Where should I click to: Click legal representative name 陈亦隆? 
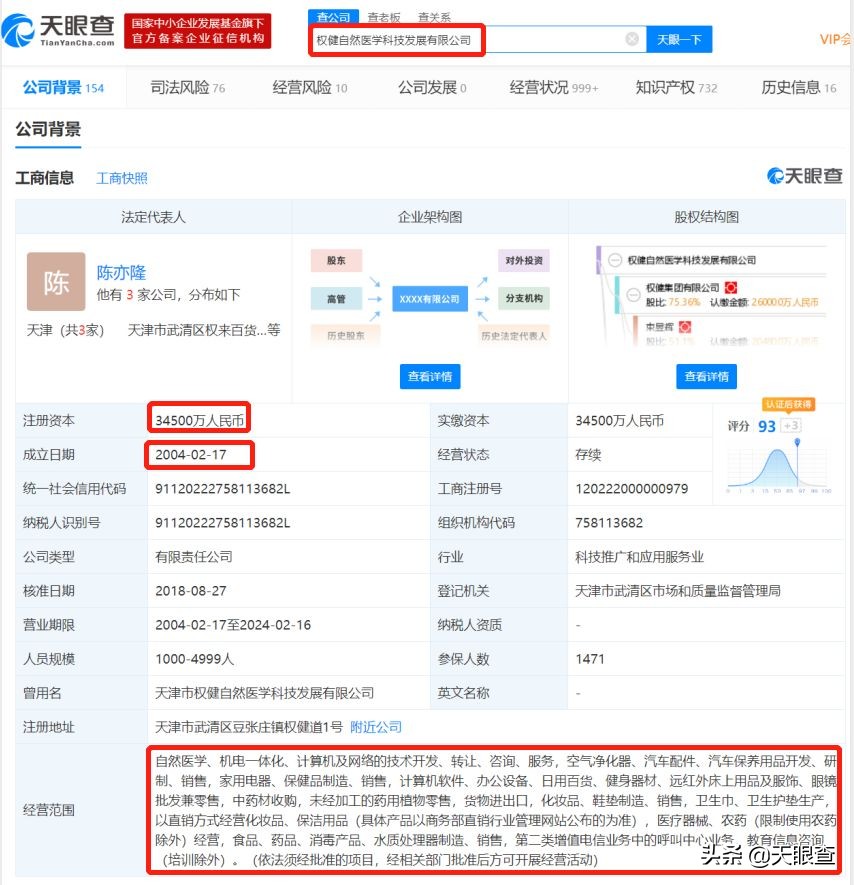click(x=120, y=271)
